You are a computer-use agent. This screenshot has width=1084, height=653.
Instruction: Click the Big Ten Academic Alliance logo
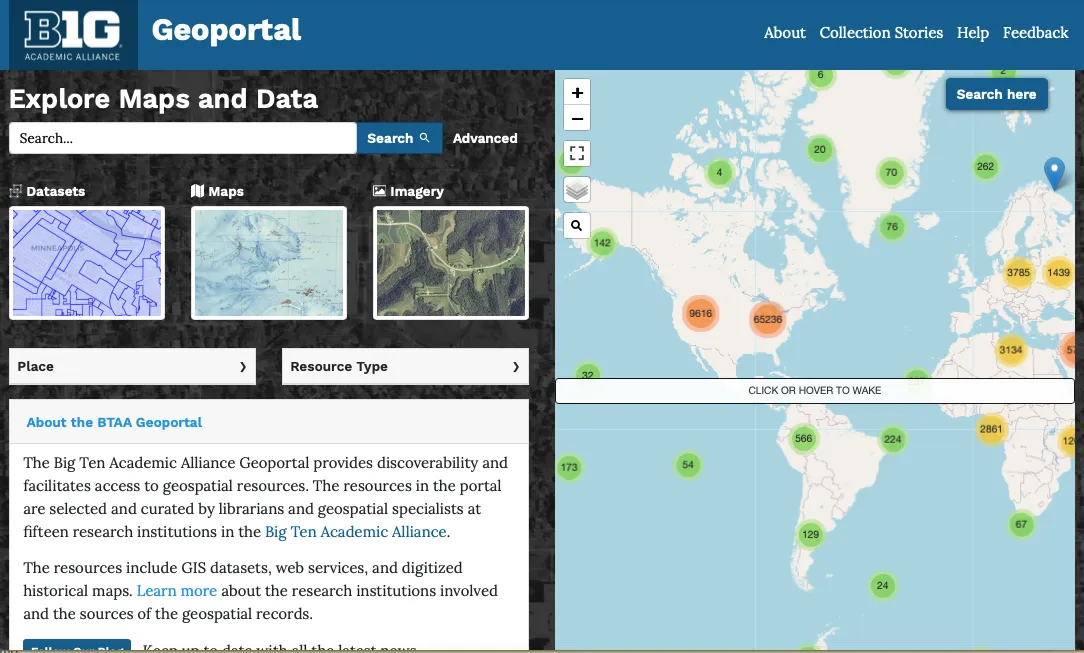click(x=72, y=36)
